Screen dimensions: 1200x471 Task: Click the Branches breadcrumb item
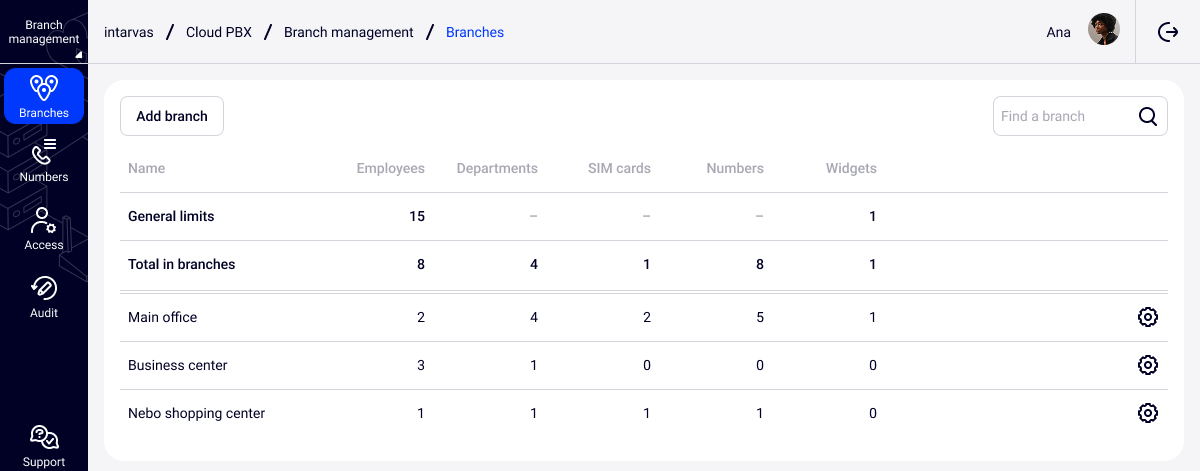[x=475, y=32]
